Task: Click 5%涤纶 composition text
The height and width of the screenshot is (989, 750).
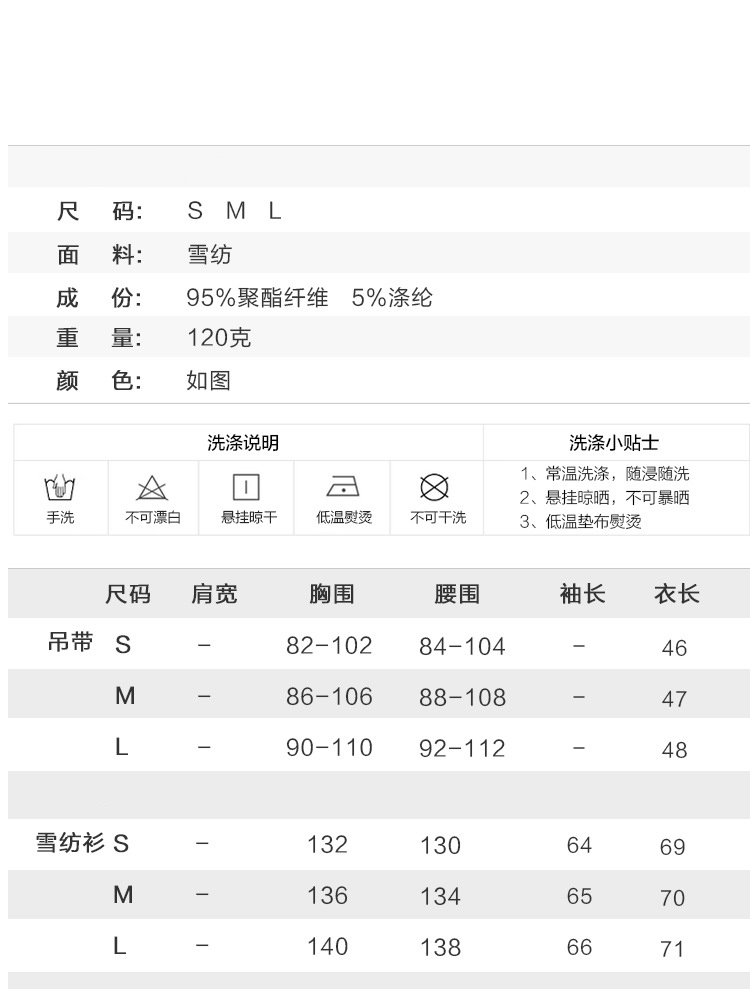Action: coord(392,298)
